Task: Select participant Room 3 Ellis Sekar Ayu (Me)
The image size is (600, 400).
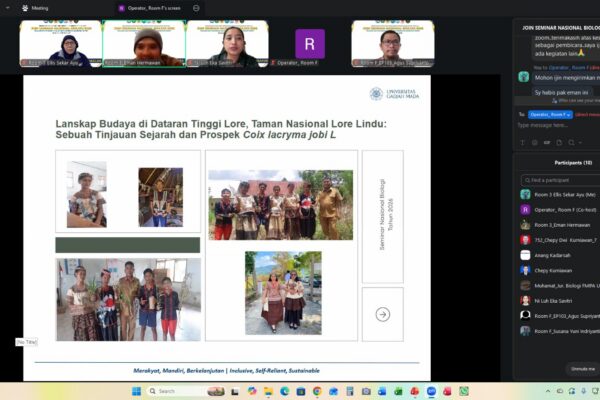Action: pos(560,194)
